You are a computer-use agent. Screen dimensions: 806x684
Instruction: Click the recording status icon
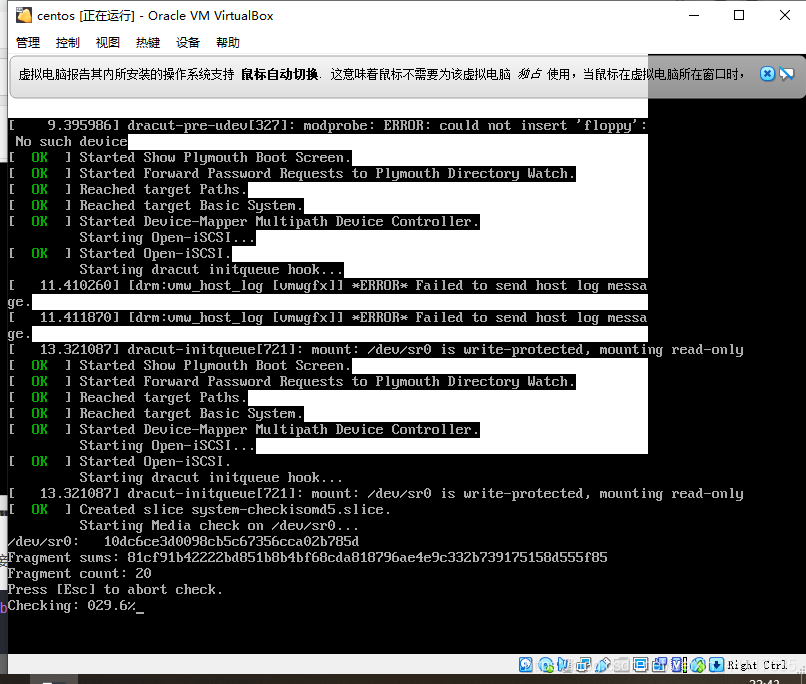click(x=660, y=664)
